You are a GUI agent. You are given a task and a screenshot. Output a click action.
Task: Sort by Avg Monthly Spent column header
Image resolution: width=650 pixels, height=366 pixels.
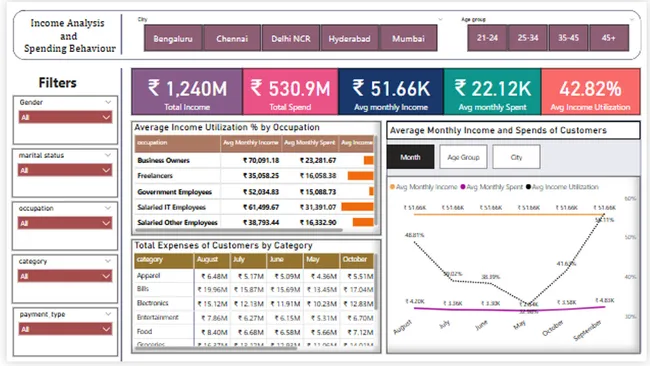click(x=310, y=143)
